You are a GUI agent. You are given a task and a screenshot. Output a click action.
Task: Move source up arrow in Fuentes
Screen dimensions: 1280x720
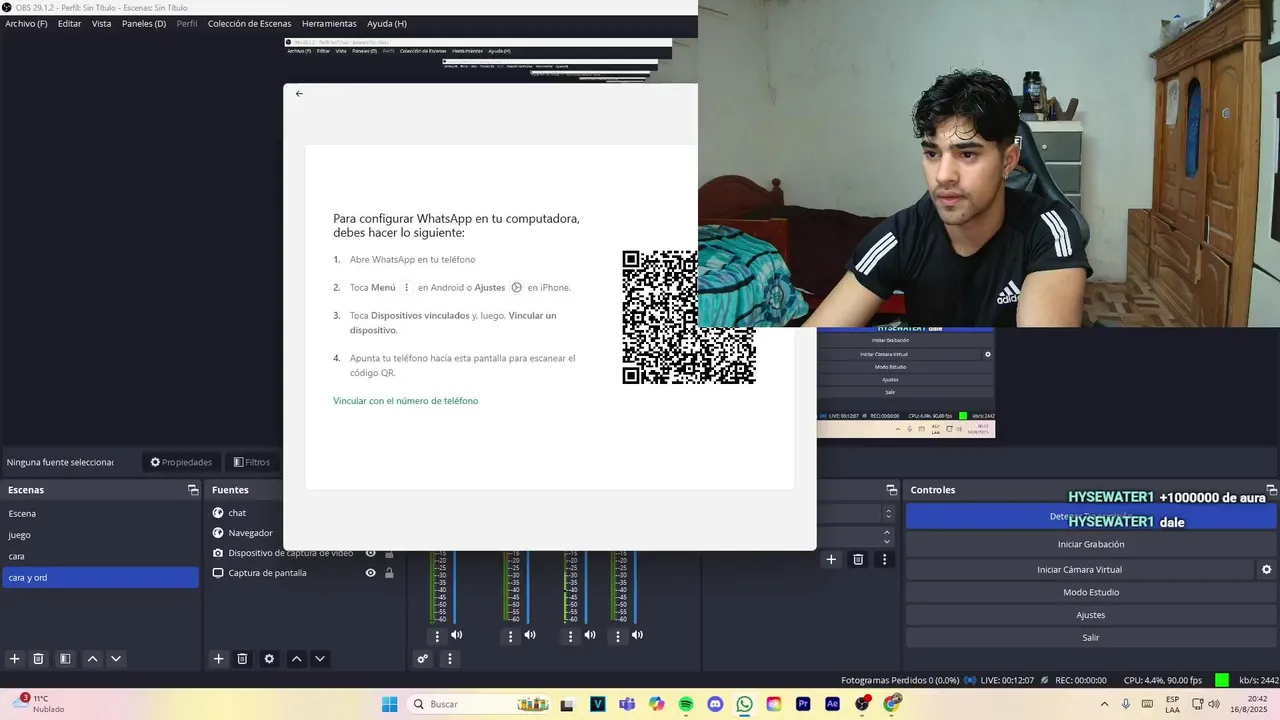296,659
